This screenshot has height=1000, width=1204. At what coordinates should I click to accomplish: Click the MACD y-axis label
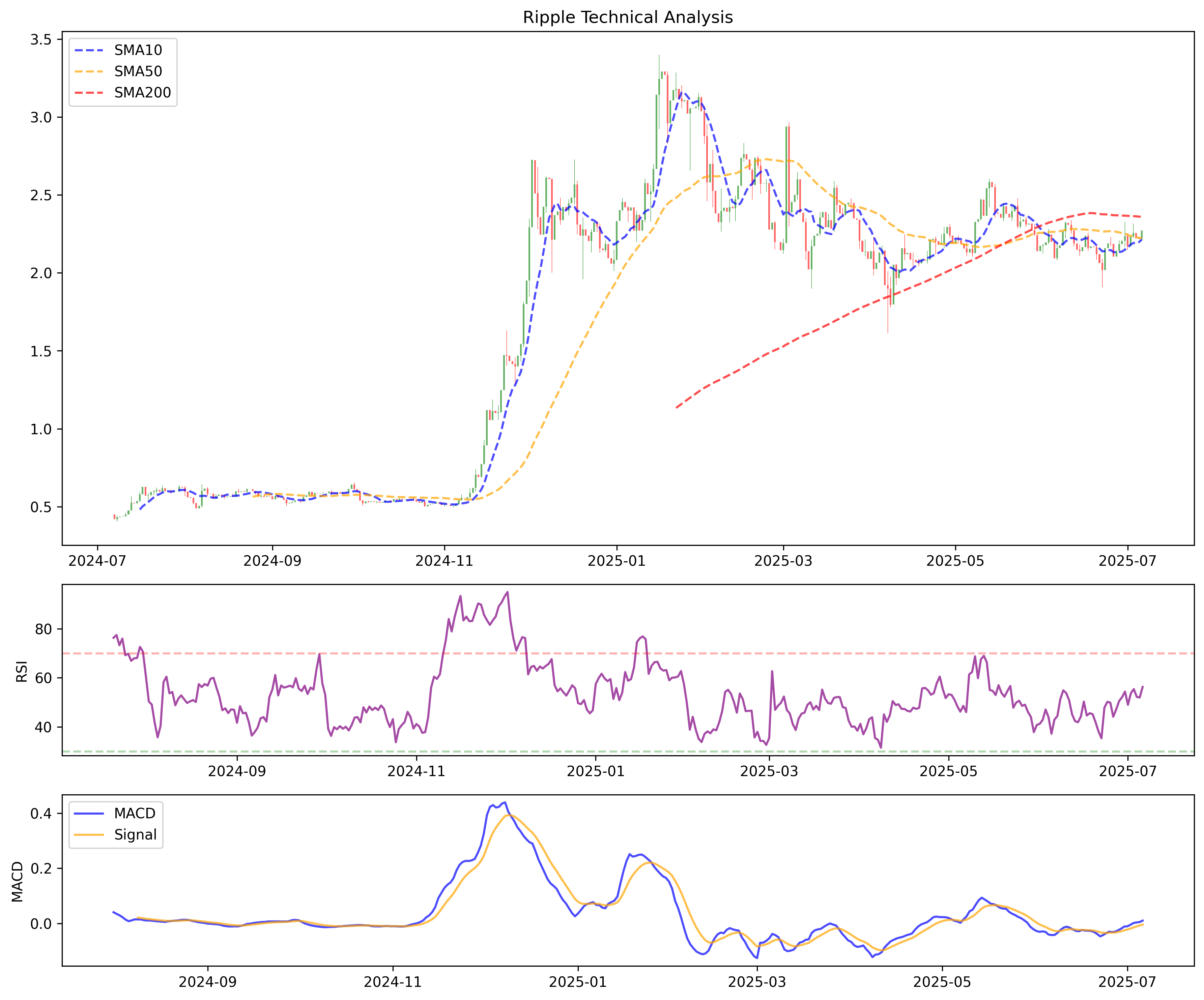tap(18, 881)
